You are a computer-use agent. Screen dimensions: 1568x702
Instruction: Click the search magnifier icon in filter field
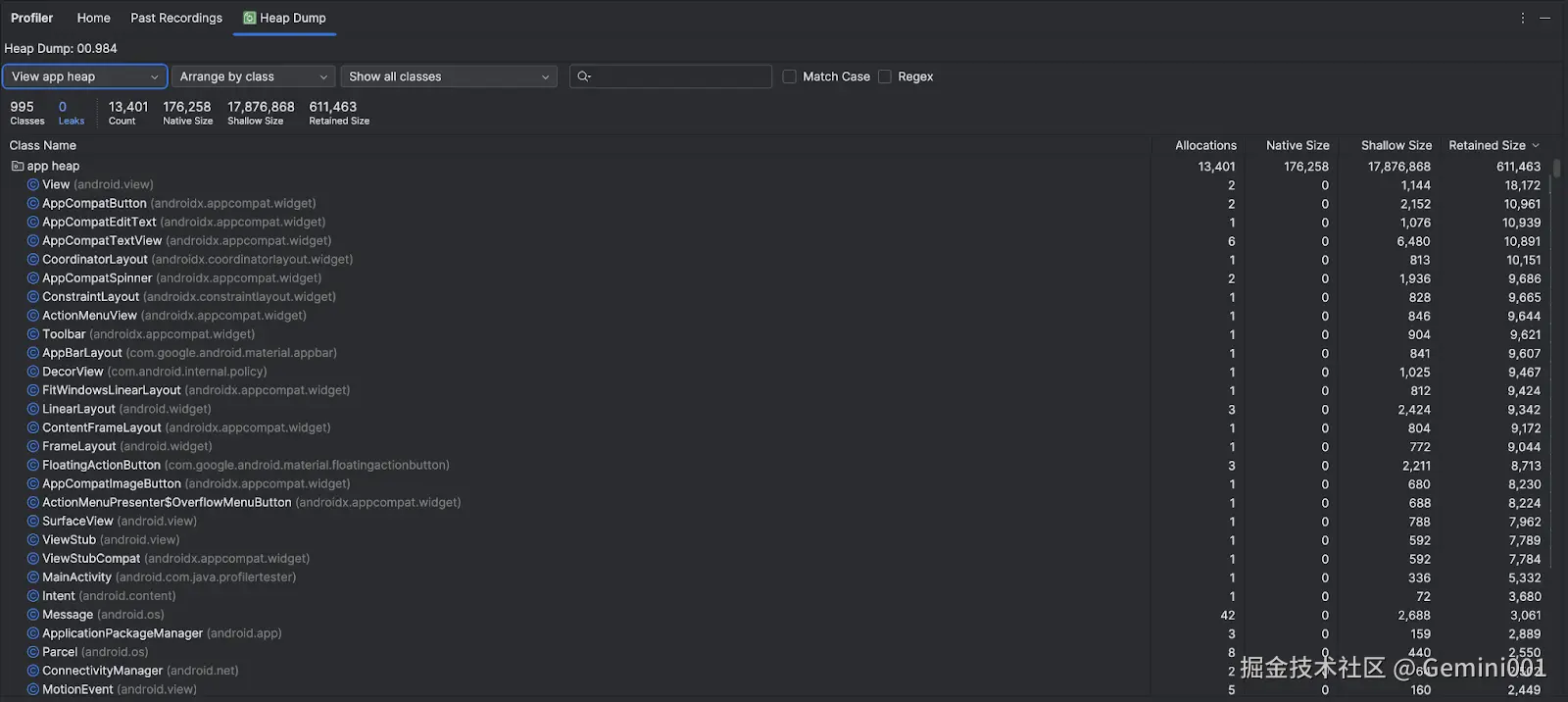[584, 76]
